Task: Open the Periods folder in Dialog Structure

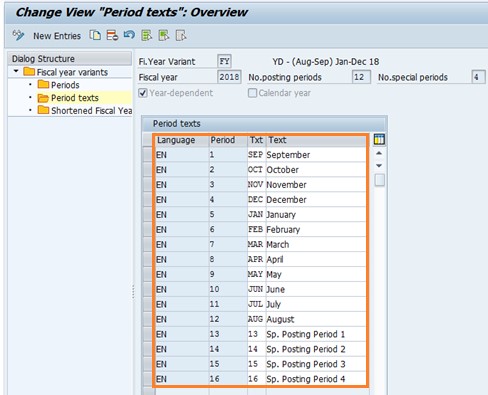Action: pos(65,85)
